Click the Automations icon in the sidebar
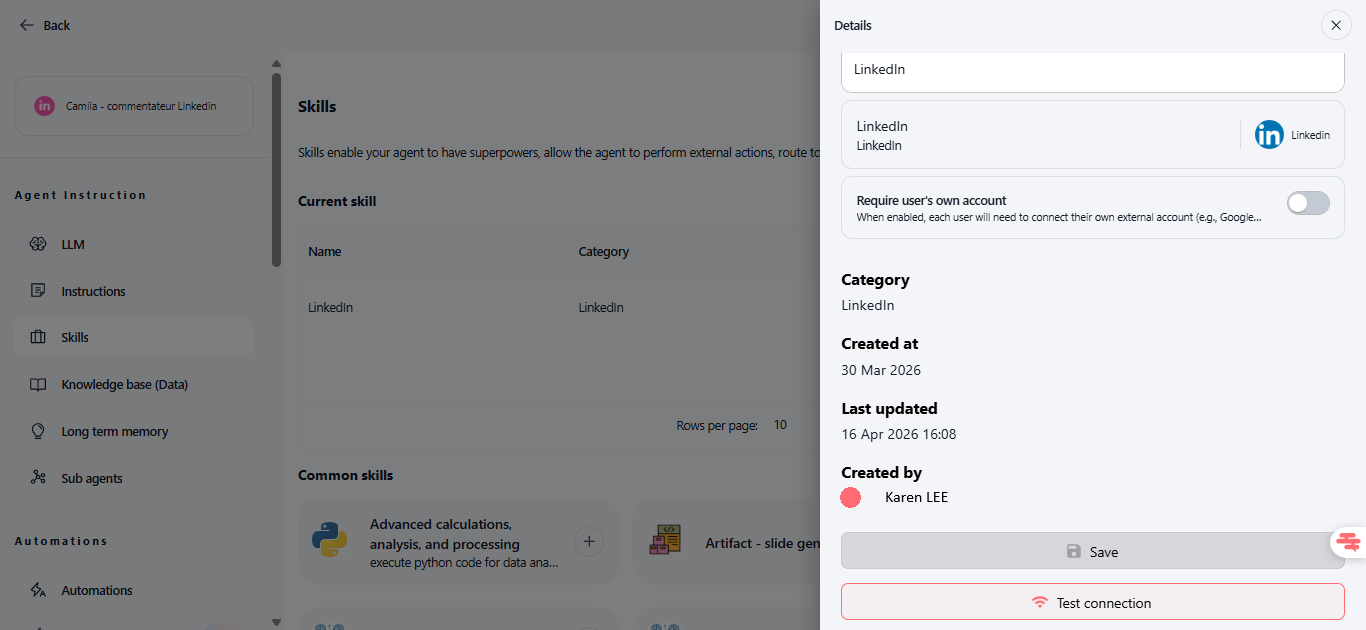The height and width of the screenshot is (630, 1366). (x=38, y=590)
